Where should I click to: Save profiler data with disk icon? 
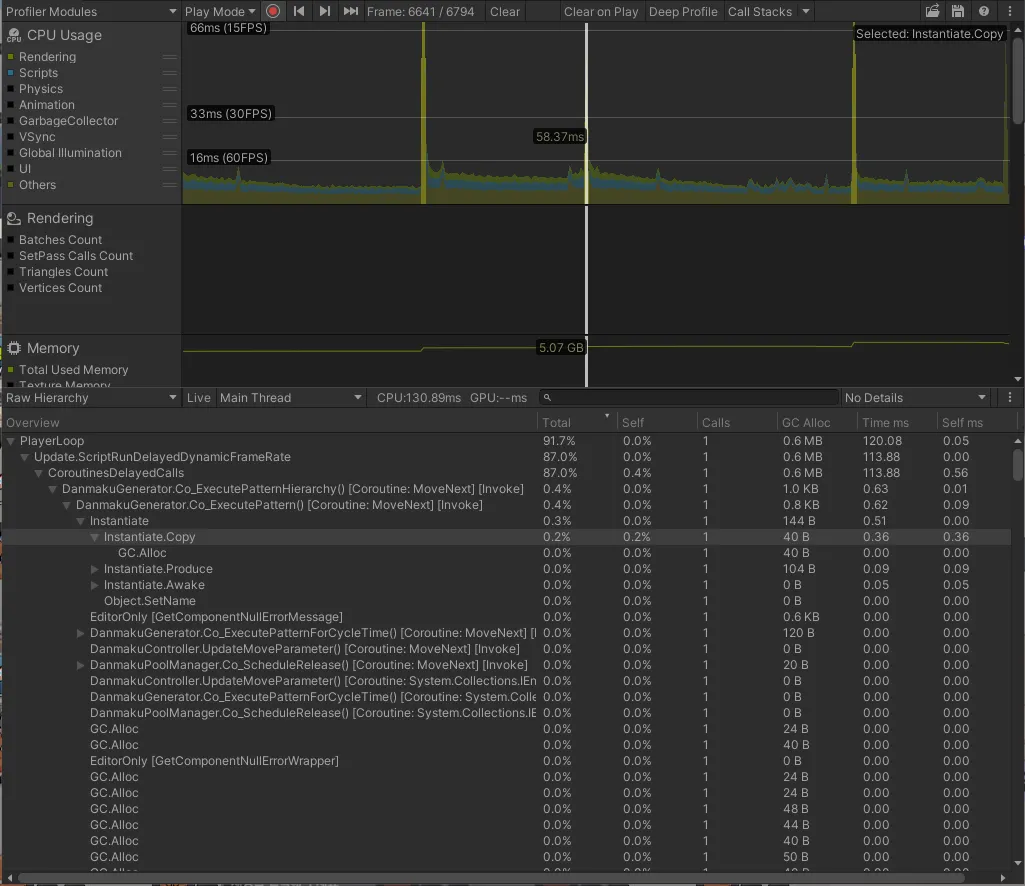[x=958, y=12]
